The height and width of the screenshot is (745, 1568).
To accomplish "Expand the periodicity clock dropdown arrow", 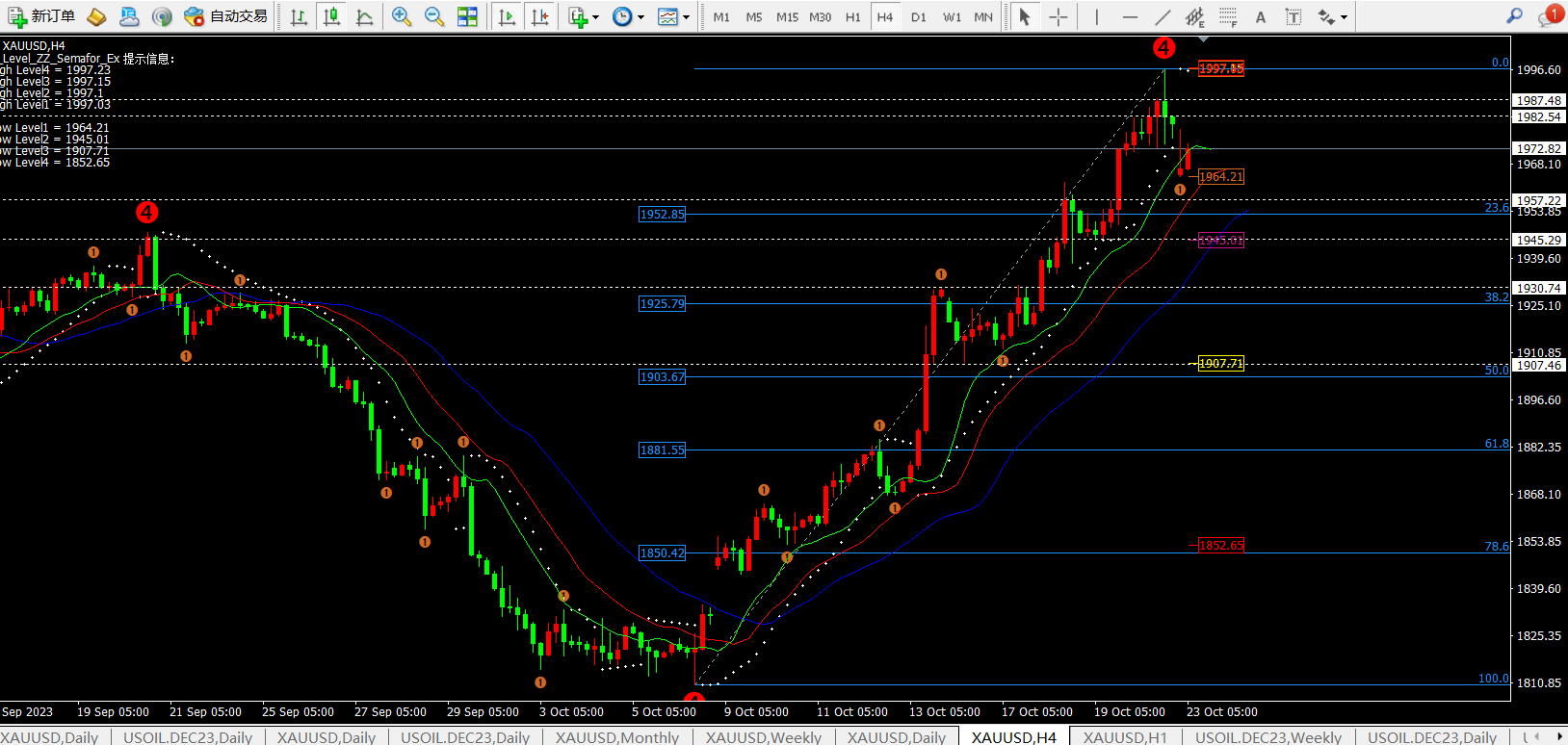I will 641,16.
